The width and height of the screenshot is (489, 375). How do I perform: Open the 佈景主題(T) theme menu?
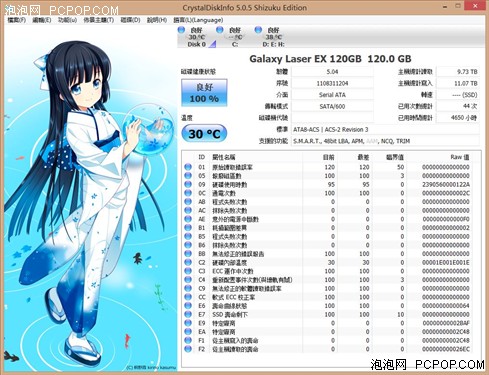point(99,20)
